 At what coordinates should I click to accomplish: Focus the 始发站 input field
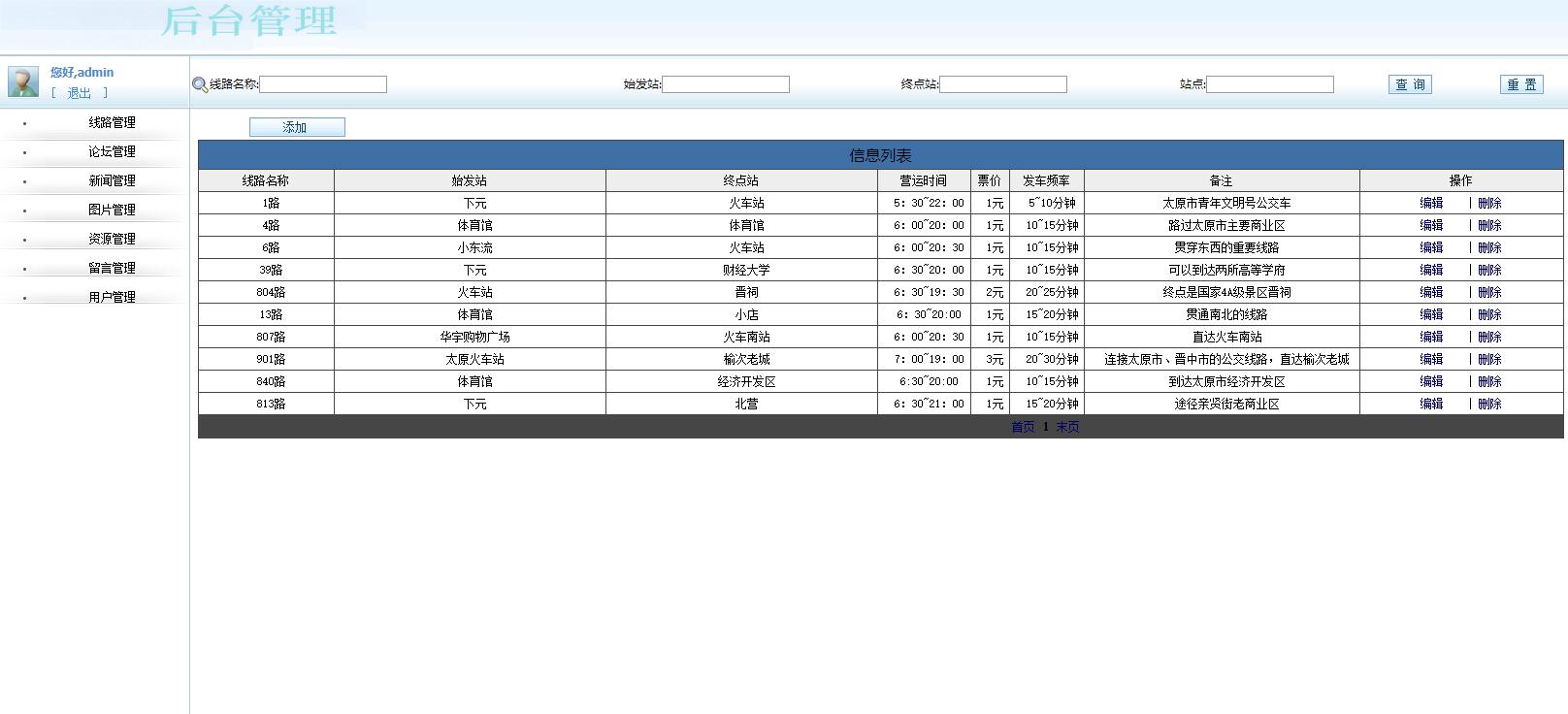726,84
